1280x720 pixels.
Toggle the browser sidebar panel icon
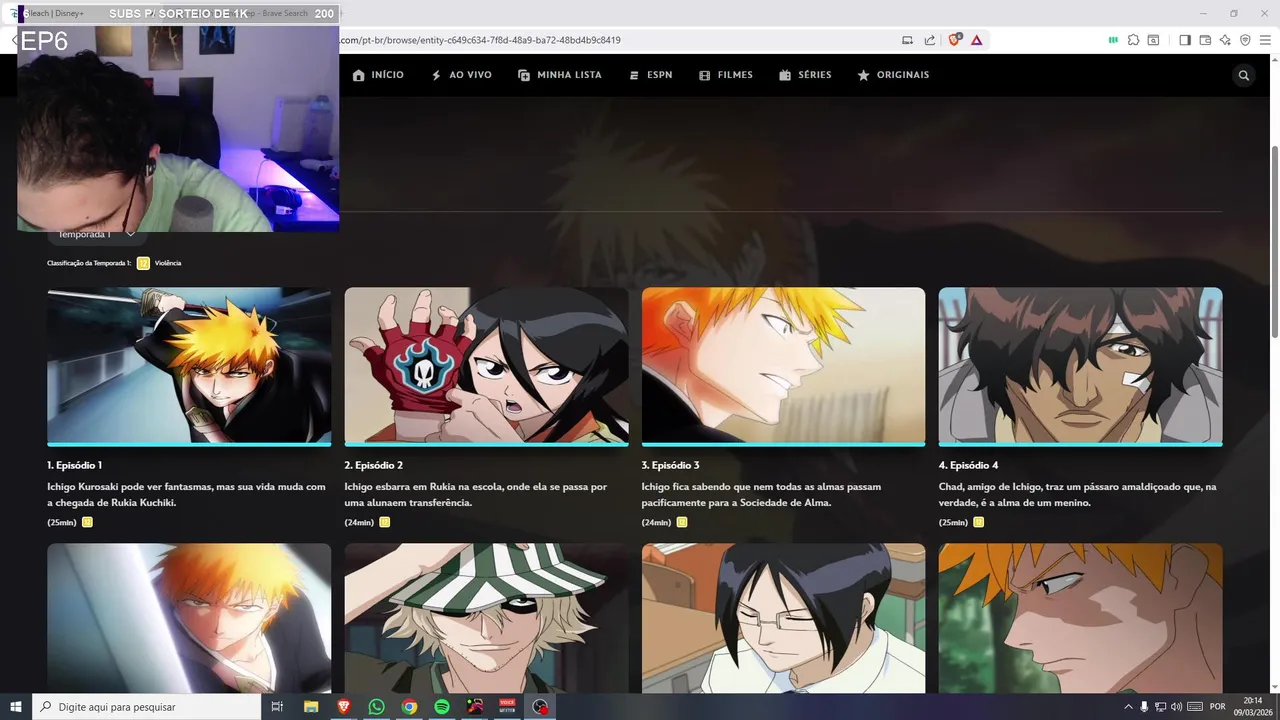coord(1185,40)
